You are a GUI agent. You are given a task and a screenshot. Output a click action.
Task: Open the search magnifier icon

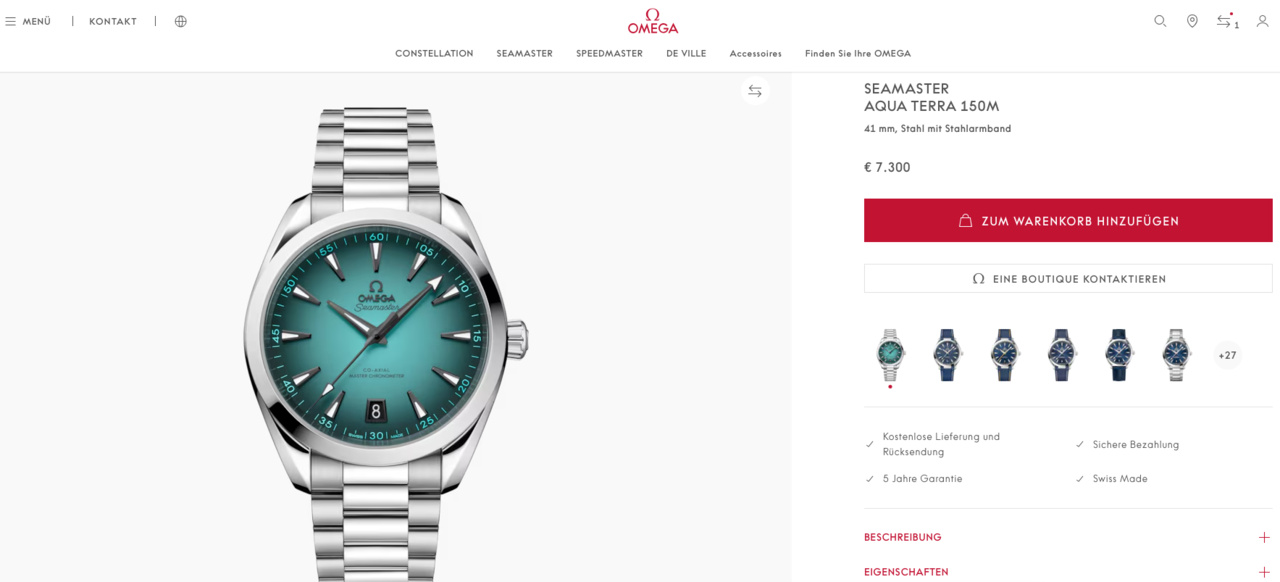pyautogui.click(x=1160, y=21)
